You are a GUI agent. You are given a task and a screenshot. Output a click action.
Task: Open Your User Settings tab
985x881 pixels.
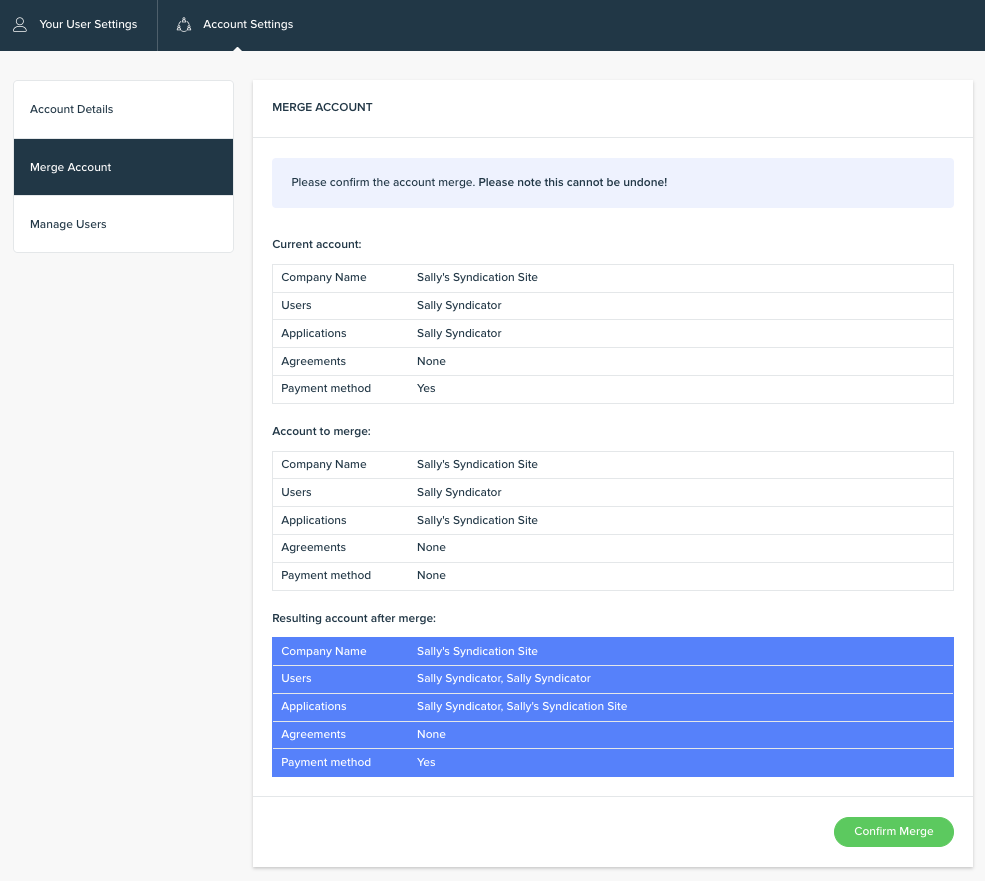click(x=79, y=25)
